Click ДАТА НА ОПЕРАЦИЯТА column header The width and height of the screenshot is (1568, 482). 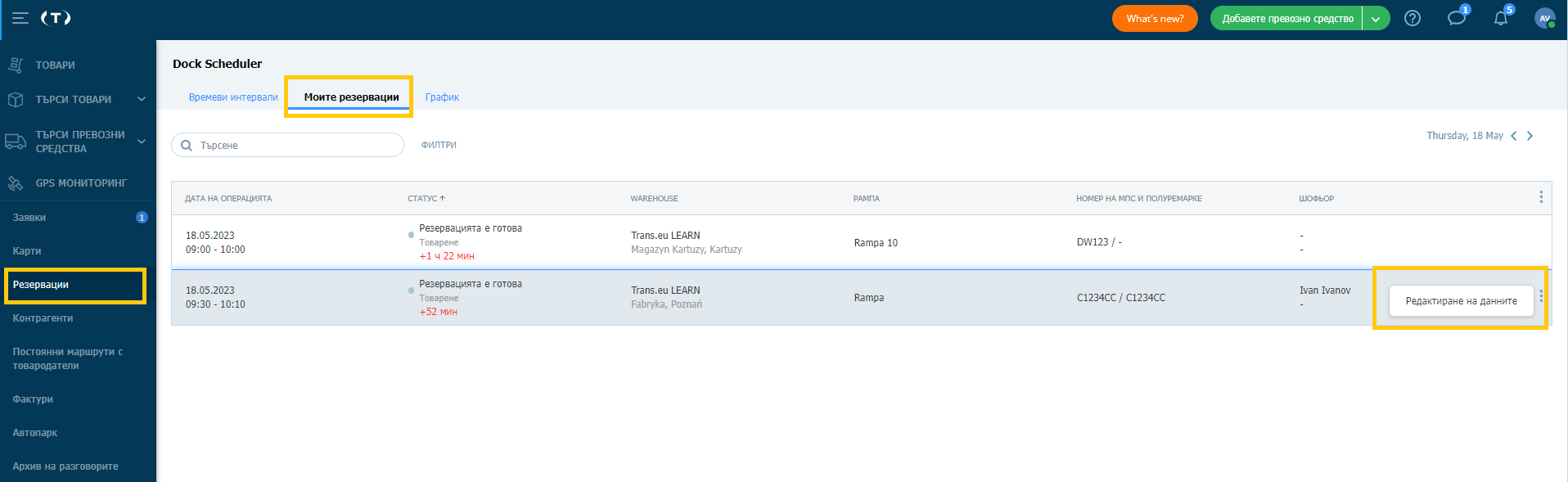pos(228,198)
